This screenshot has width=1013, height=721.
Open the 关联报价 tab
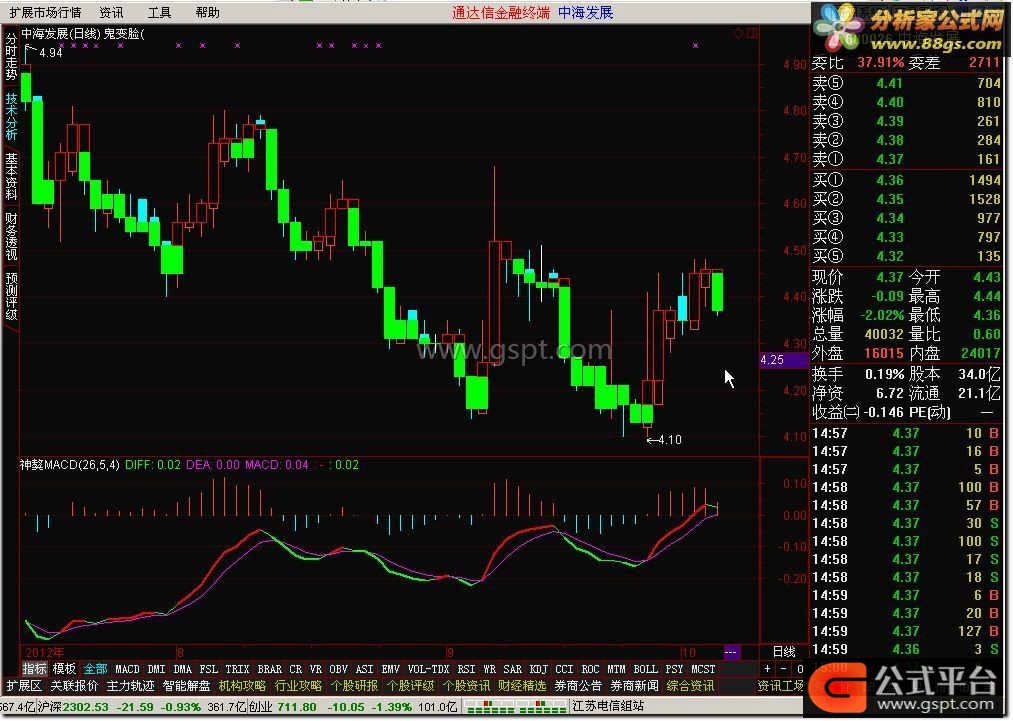[74, 685]
